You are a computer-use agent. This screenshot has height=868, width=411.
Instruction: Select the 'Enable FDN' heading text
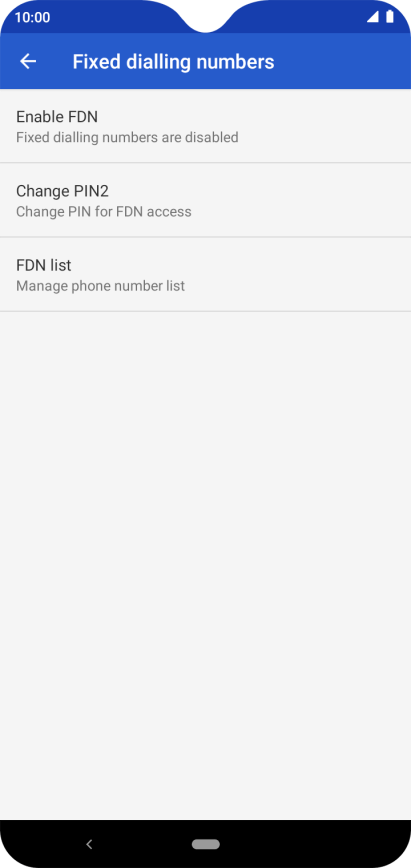pyautogui.click(x=57, y=117)
